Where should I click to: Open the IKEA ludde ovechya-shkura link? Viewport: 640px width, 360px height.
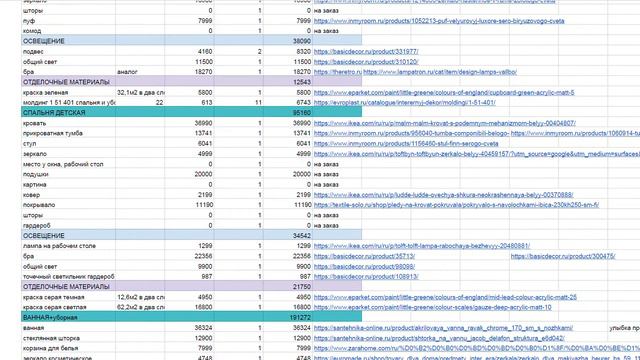[x=444, y=195]
